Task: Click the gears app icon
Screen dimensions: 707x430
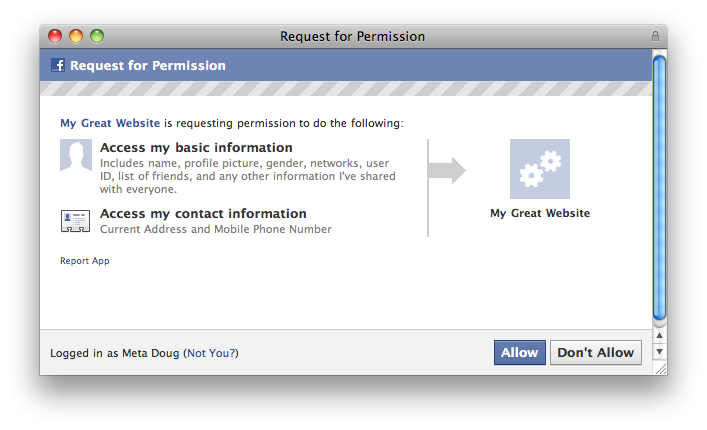Action: 539,168
